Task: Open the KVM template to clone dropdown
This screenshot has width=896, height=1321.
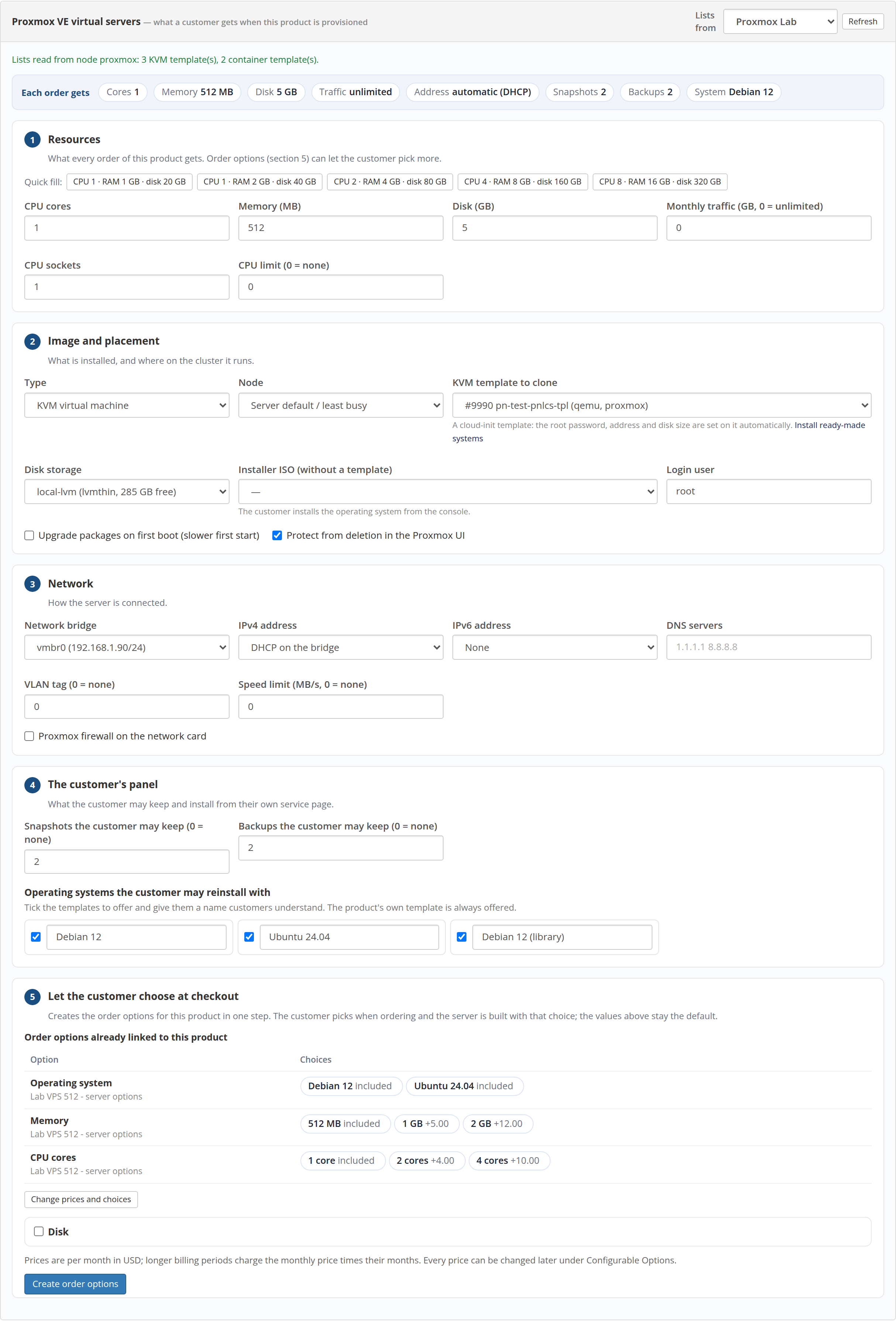Action: click(662, 405)
